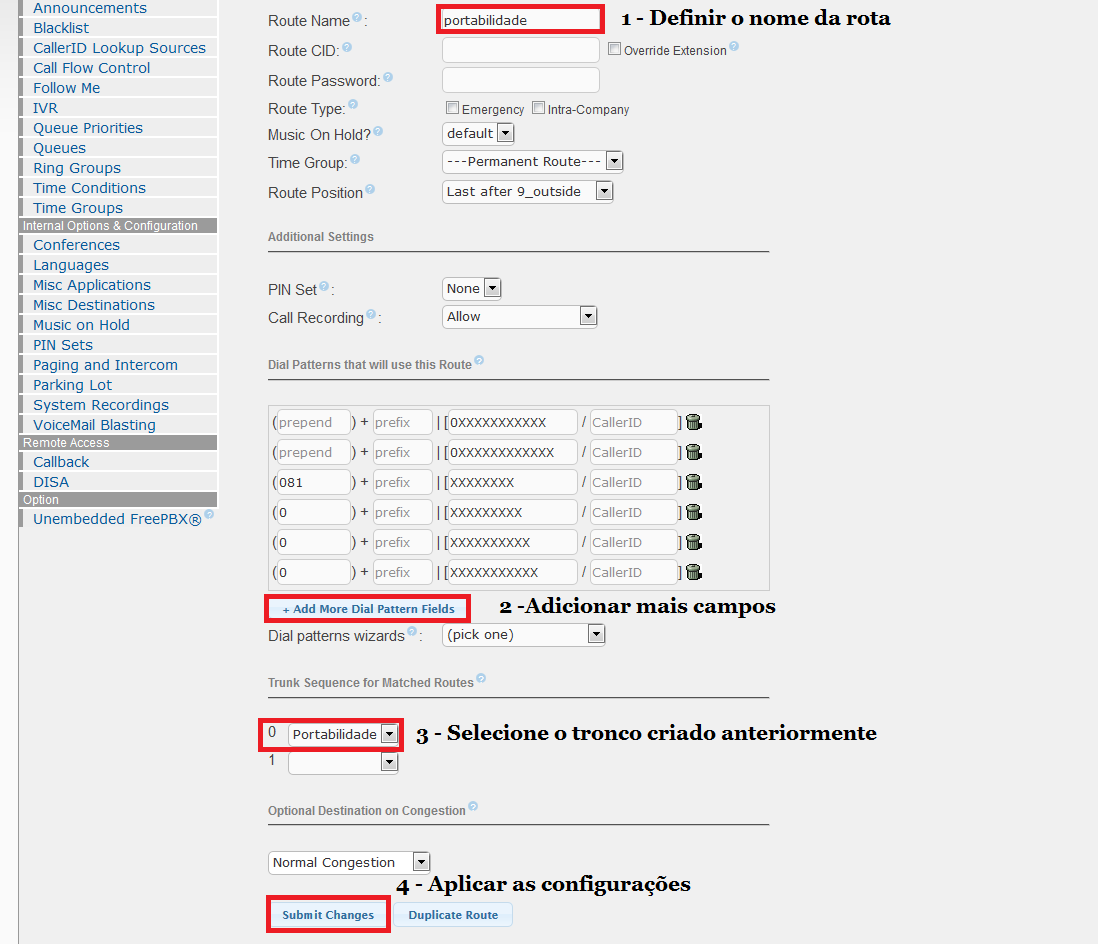This screenshot has width=1098, height=944.
Task: Enable the Override Extension checkbox
Action: [614, 48]
